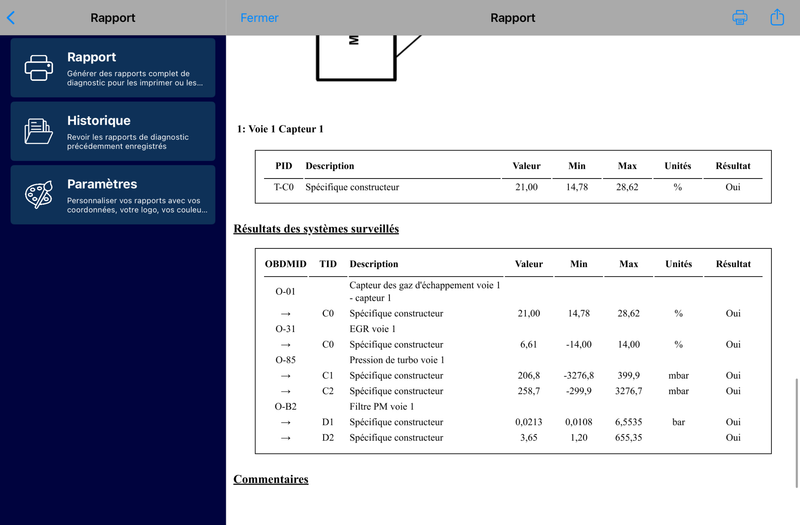This screenshot has height=525, width=800.
Task: Click the printer icon on the Rapport card
Action: 39,68
